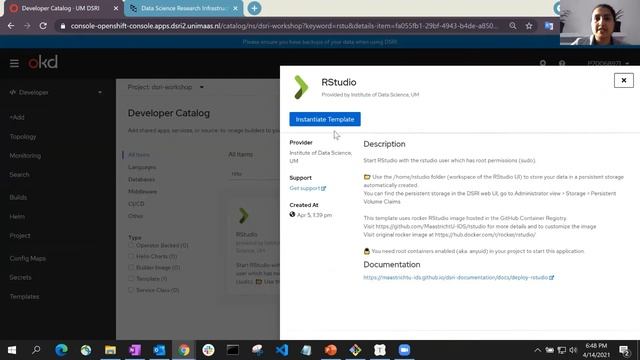This screenshot has height=360, width=640.
Task: Bookmark this page with the star icon
Action: click(x=529, y=26)
